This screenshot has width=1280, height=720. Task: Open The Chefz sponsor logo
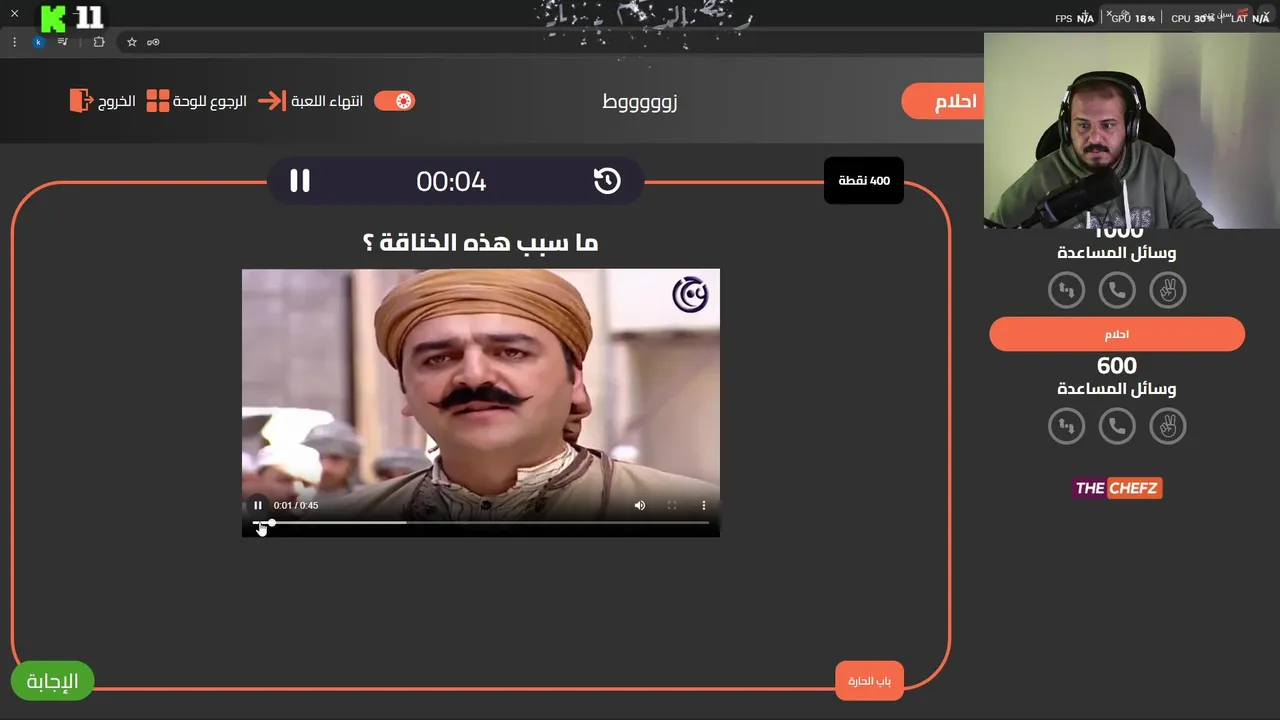pyautogui.click(x=1117, y=488)
